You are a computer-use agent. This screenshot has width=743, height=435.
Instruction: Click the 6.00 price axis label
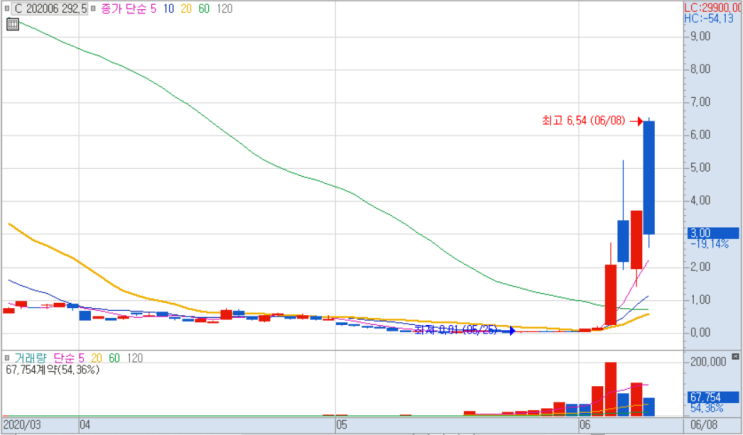pos(700,135)
